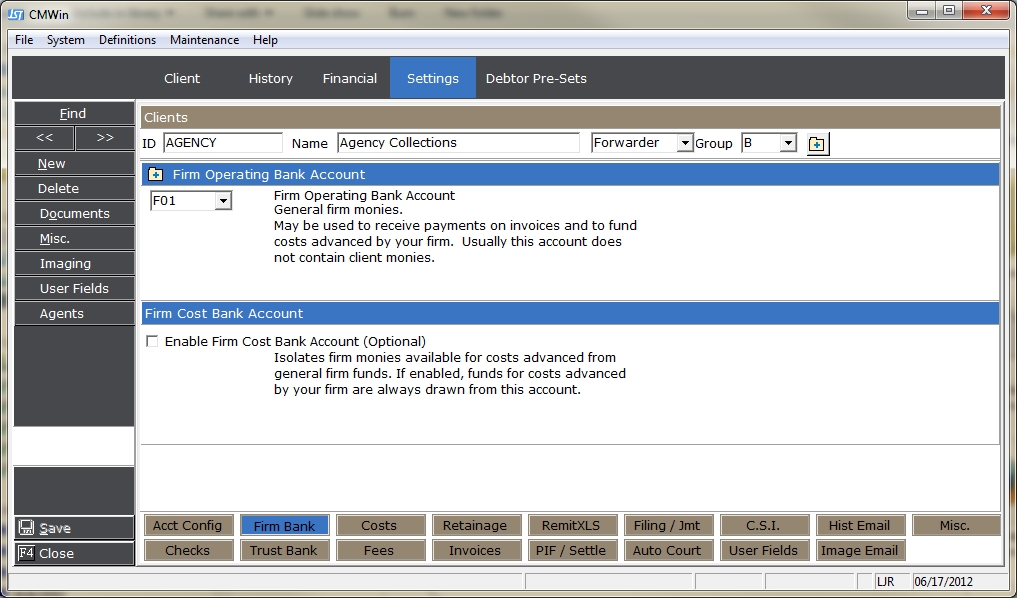Click the Save disk icon button
1017x598 pixels.
(74, 528)
